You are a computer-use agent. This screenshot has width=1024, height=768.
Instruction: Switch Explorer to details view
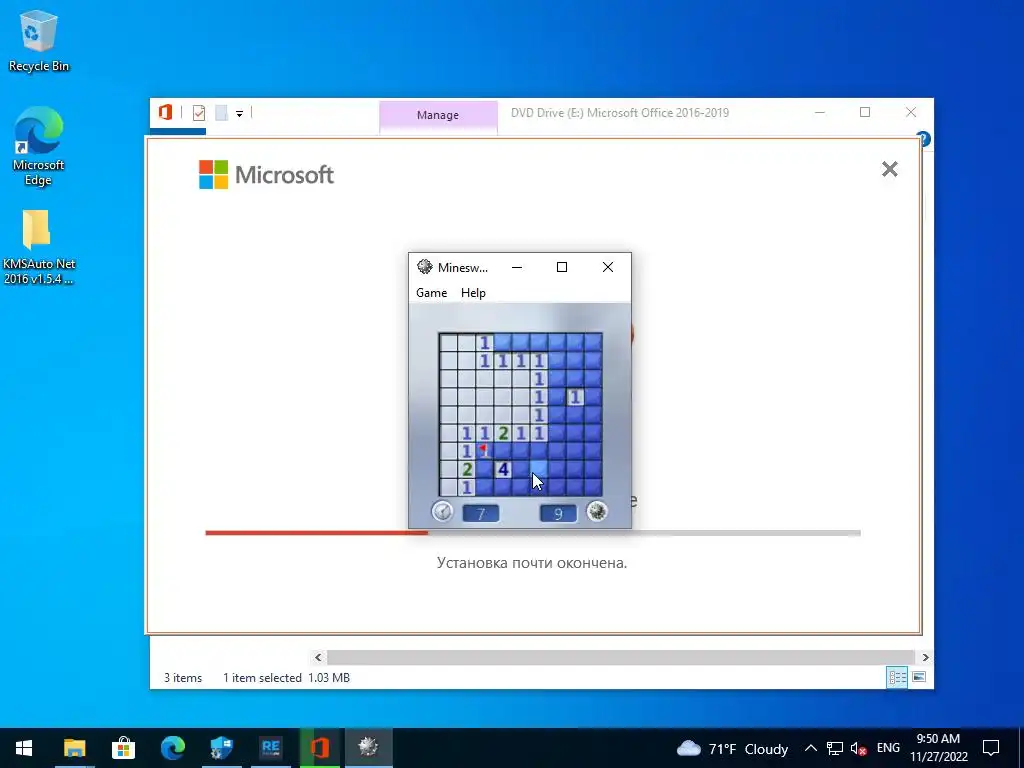coord(897,677)
